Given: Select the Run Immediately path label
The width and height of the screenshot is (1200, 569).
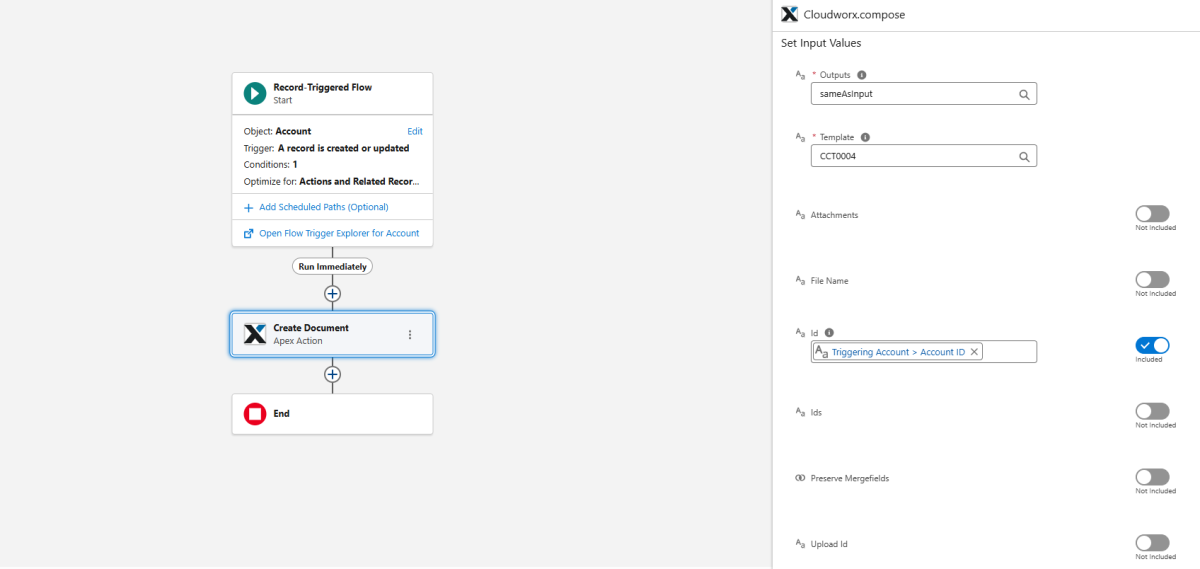Looking at the screenshot, I should click(332, 267).
